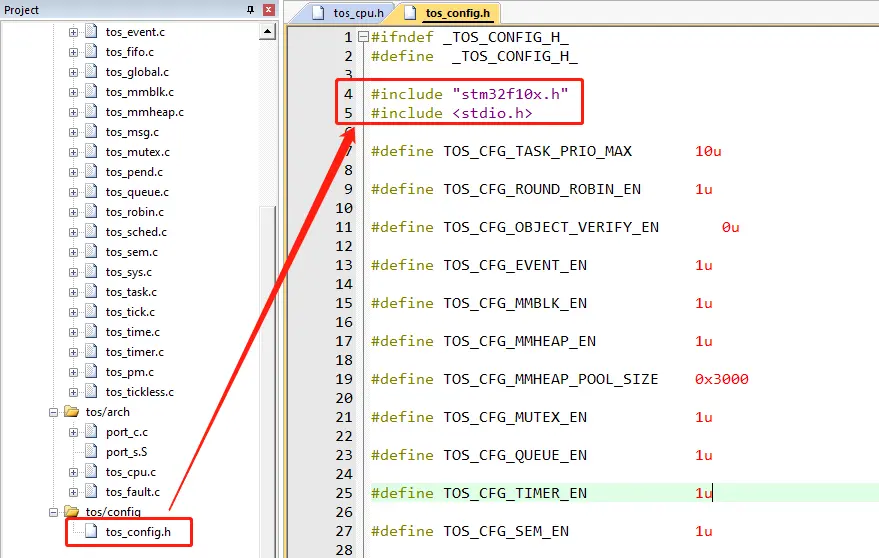Click the TOS_CFG_SEM_EN macro name

coord(506,531)
